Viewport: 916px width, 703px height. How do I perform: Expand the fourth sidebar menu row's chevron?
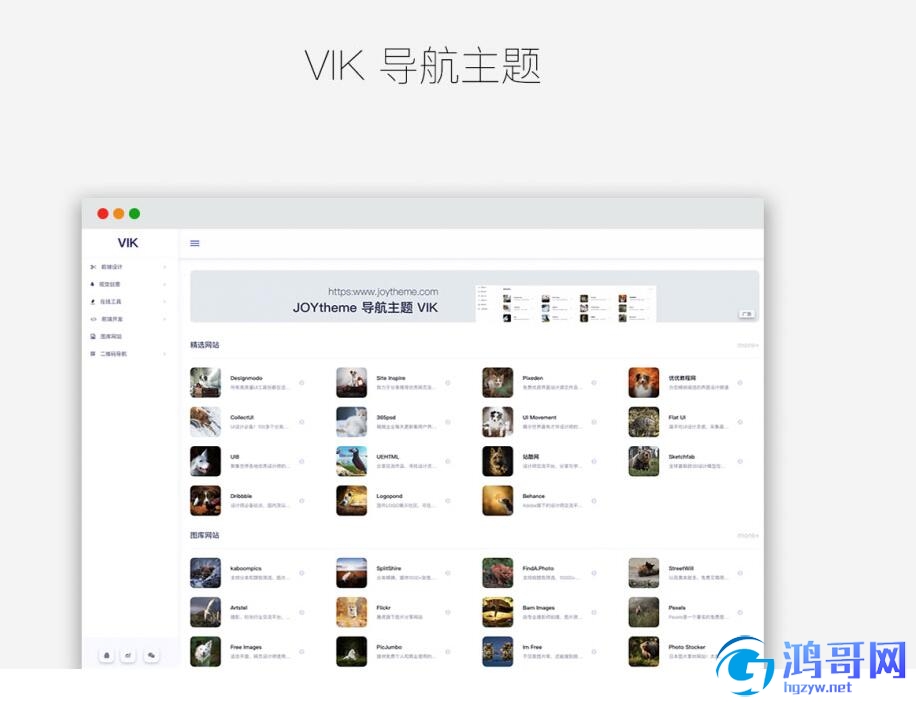165,319
